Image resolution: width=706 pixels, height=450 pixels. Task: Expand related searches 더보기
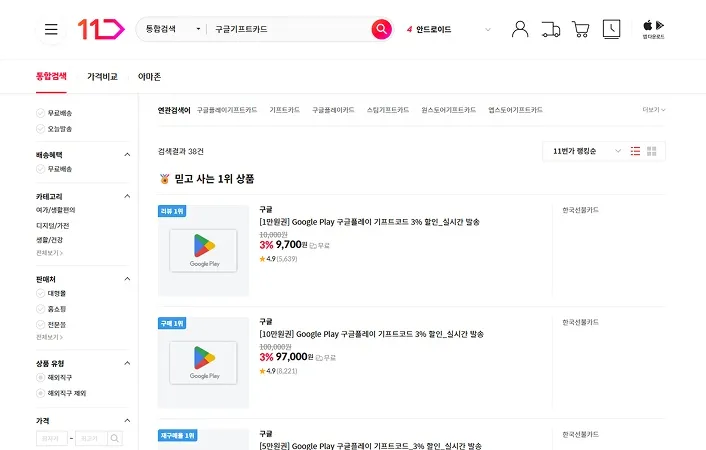(654, 110)
